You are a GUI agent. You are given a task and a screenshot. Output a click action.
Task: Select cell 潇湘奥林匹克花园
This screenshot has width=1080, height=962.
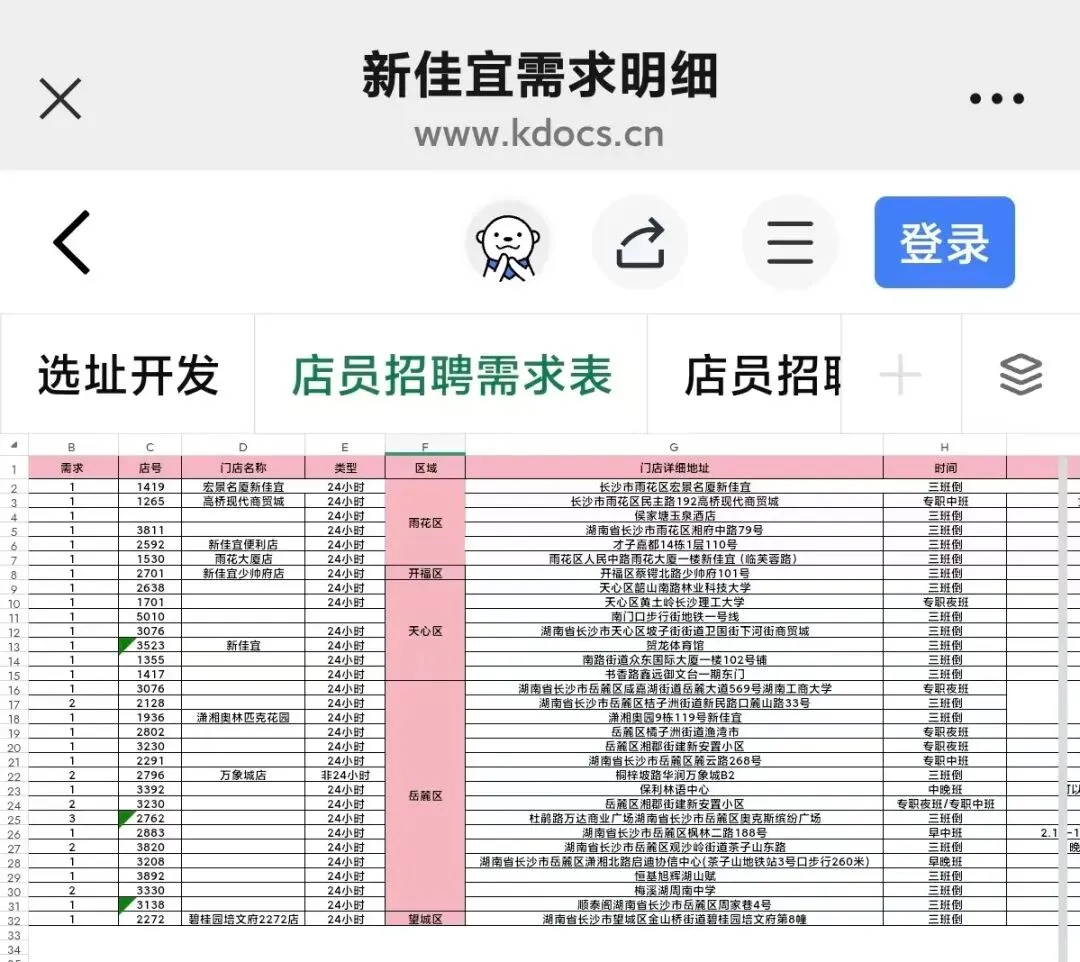(243, 718)
